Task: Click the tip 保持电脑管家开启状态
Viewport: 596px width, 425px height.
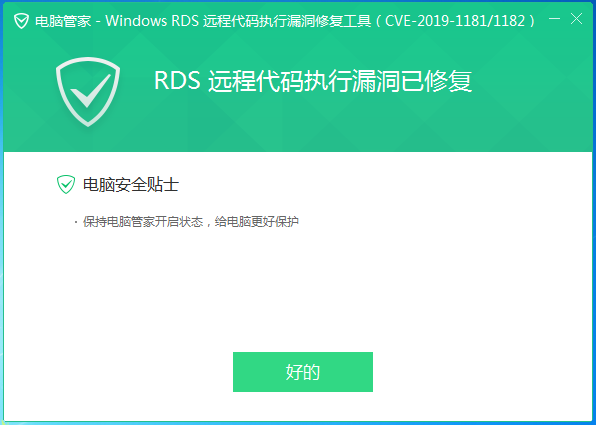Action: point(143,222)
